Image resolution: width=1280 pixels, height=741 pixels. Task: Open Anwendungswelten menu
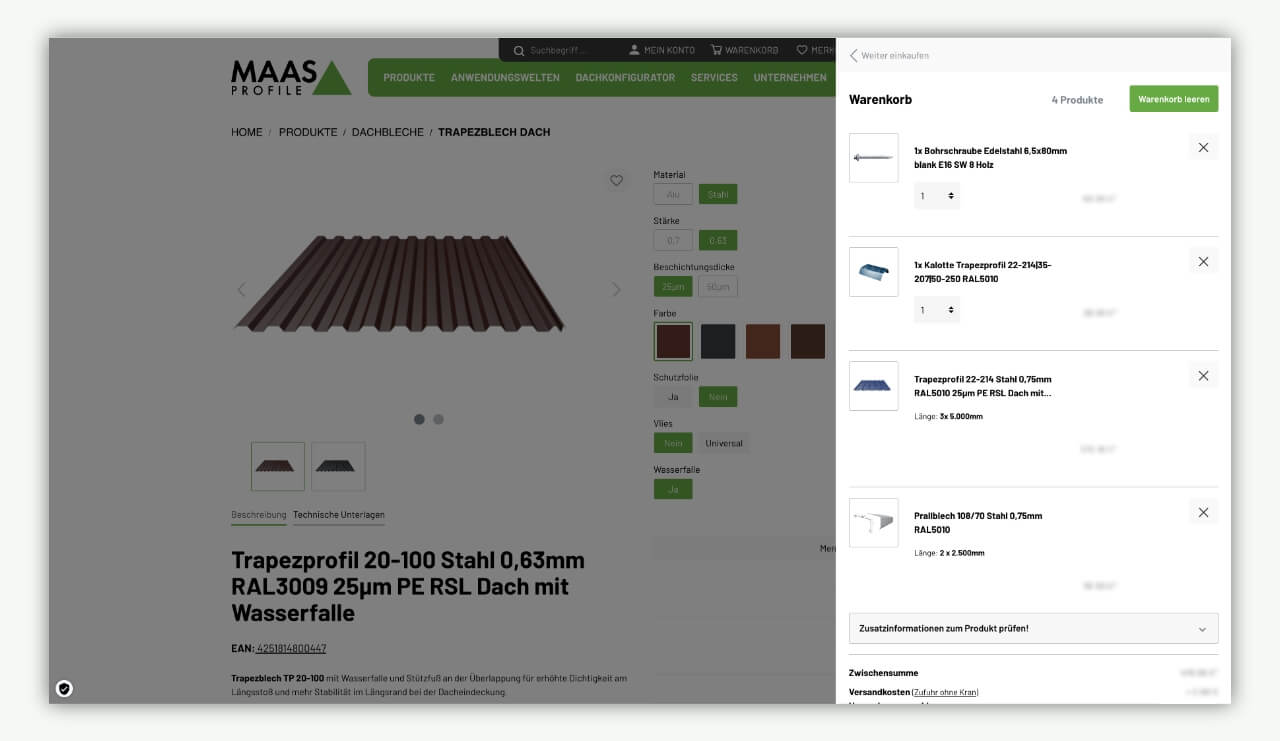pos(505,77)
